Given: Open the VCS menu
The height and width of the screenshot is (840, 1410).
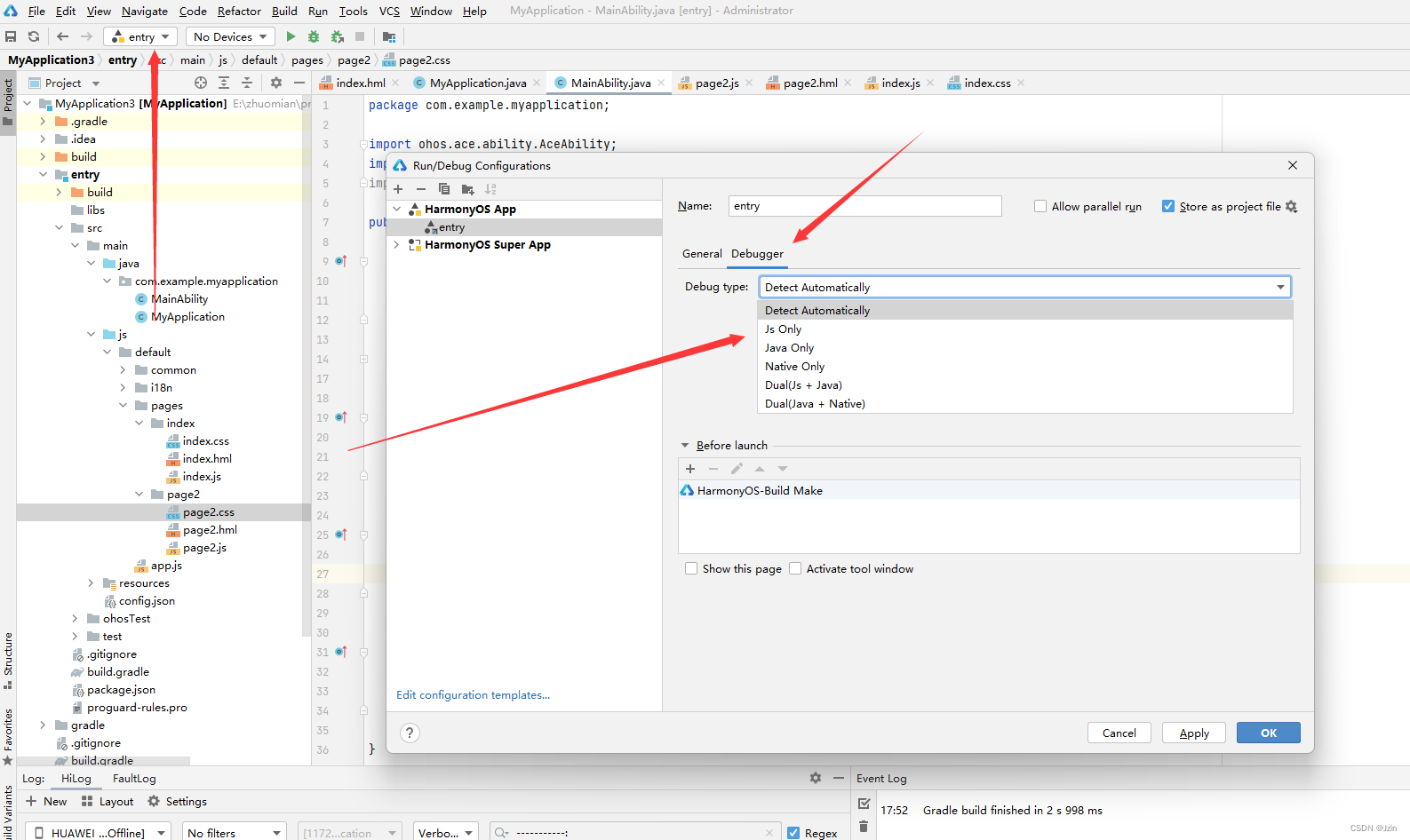Looking at the screenshot, I should pos(389,11).
